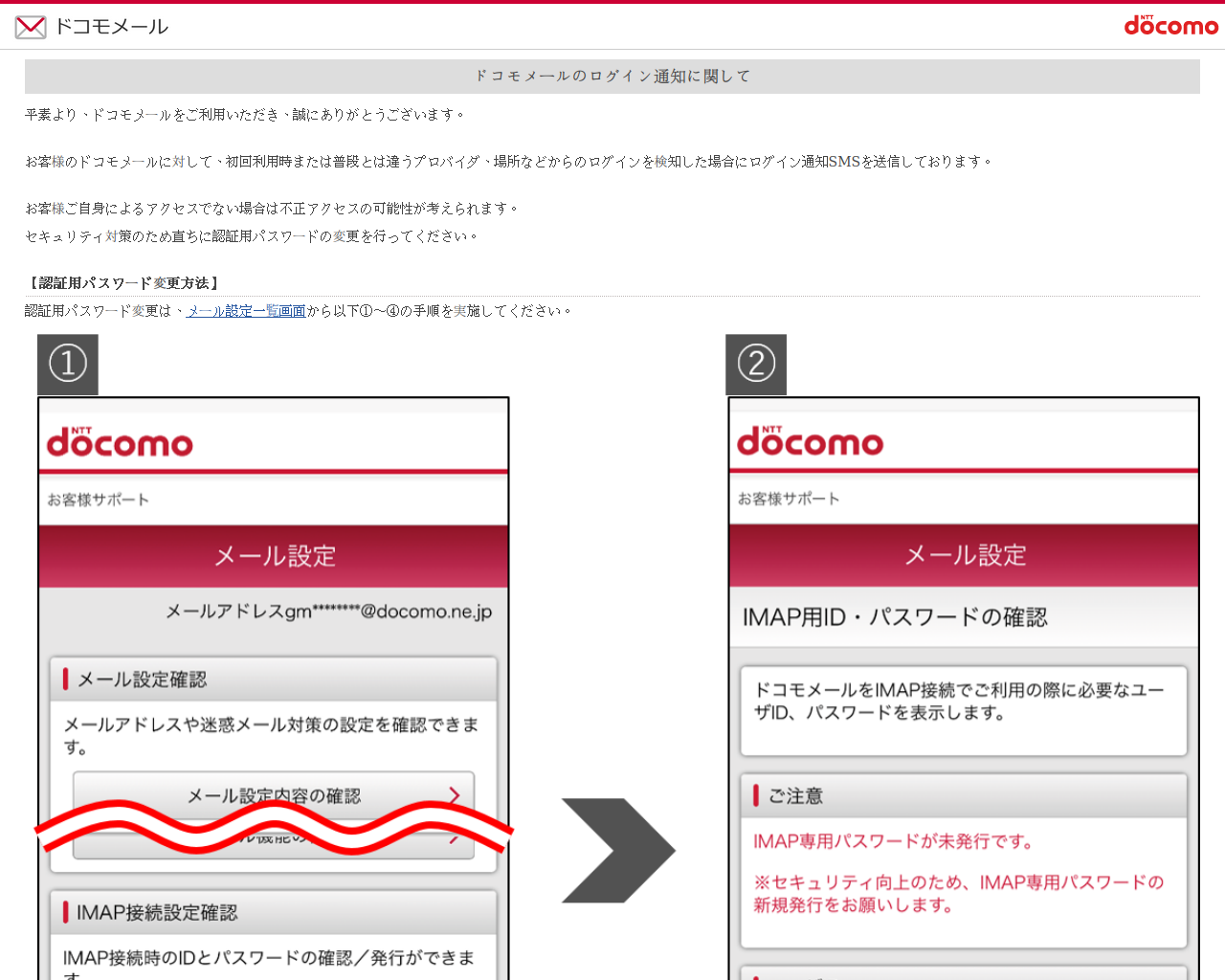Click the line mentioning 不正アクセスの可能性
Image resolution: width=1225 pixels, height=980 pixels.
pos(273,209)
